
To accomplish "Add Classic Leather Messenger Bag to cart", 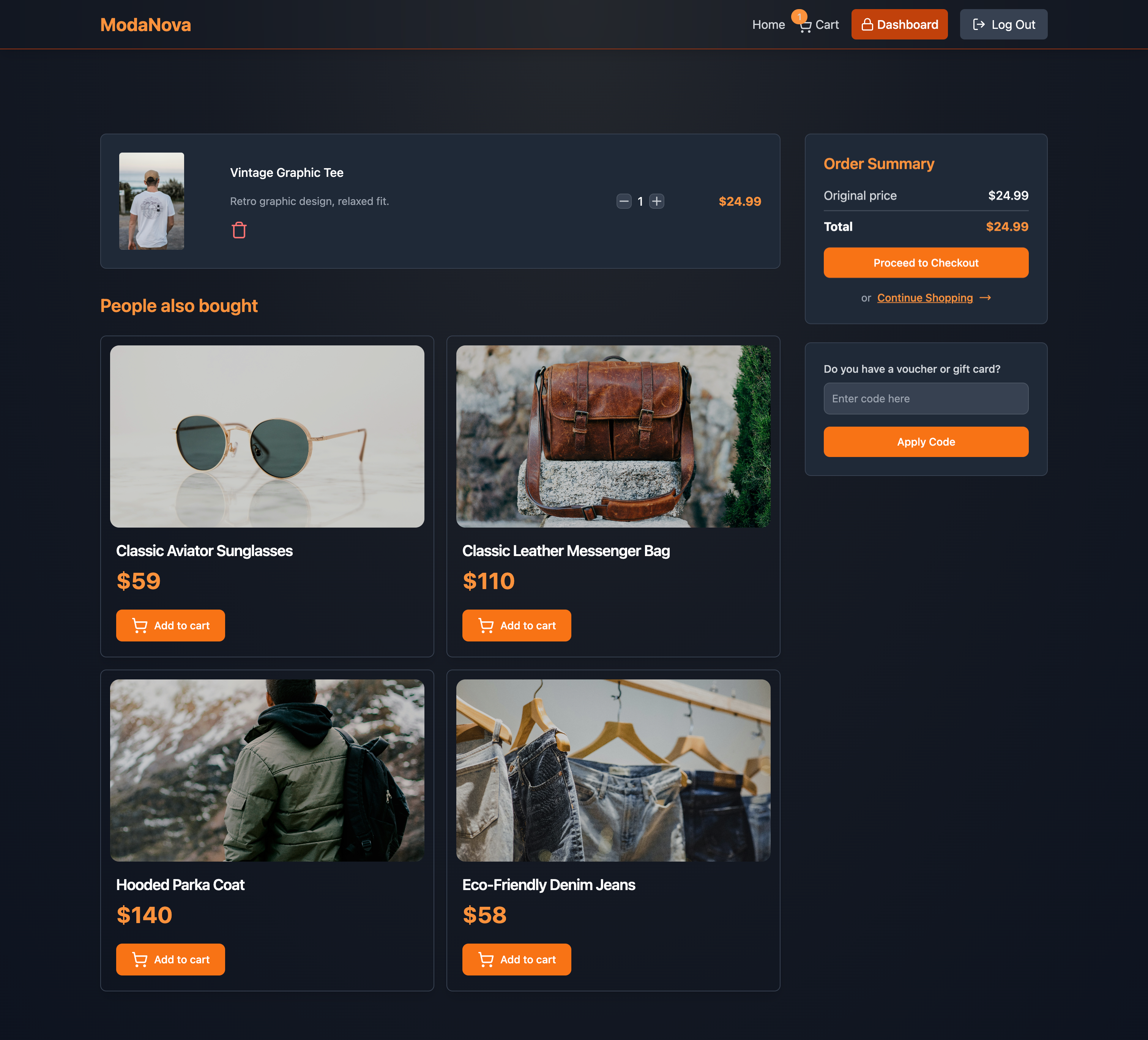I will click(x=516, y=626).
